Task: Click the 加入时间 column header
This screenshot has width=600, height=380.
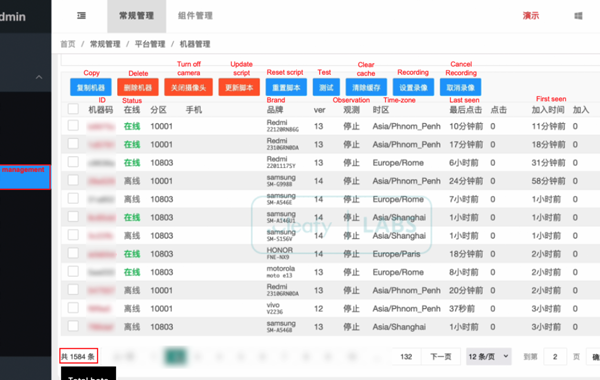Action: coord(548,110)
